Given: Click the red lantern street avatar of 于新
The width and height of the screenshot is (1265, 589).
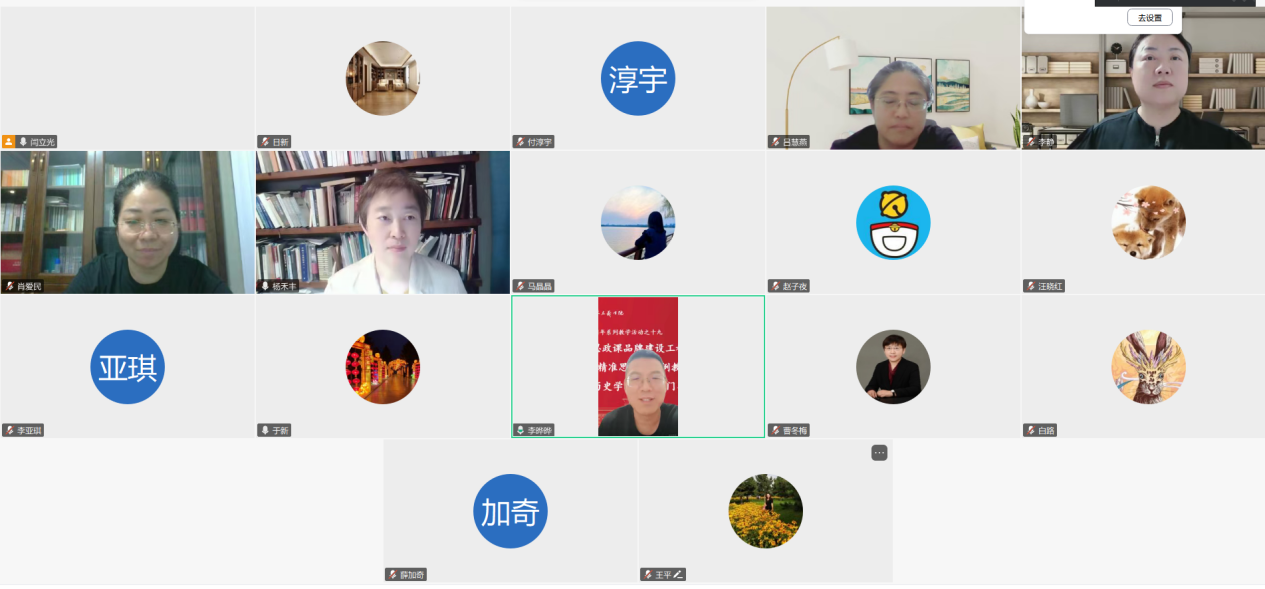Looking at the screenshot, I should (x=383, y=367).
